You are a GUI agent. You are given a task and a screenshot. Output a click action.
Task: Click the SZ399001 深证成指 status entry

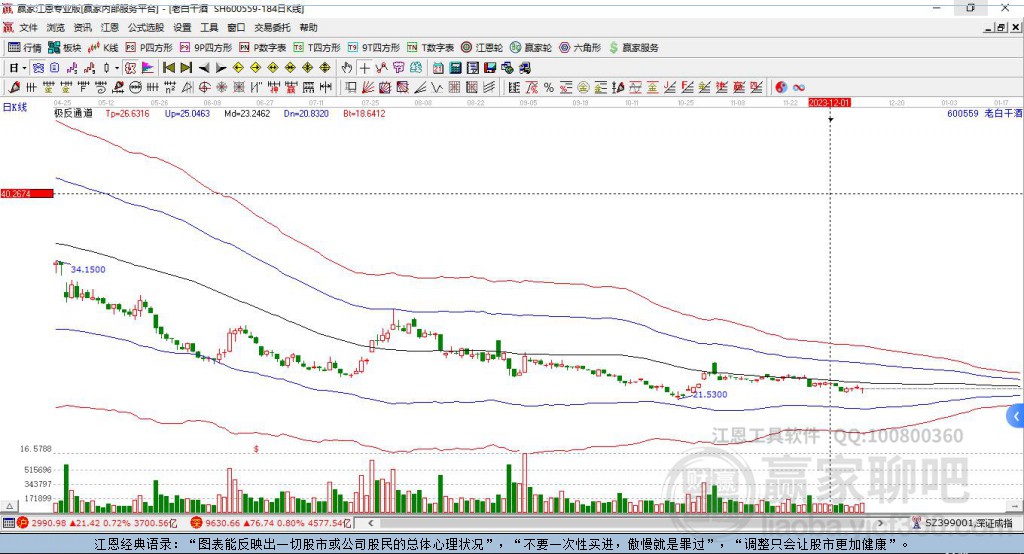pyautogui.click(x=963, y=523)
